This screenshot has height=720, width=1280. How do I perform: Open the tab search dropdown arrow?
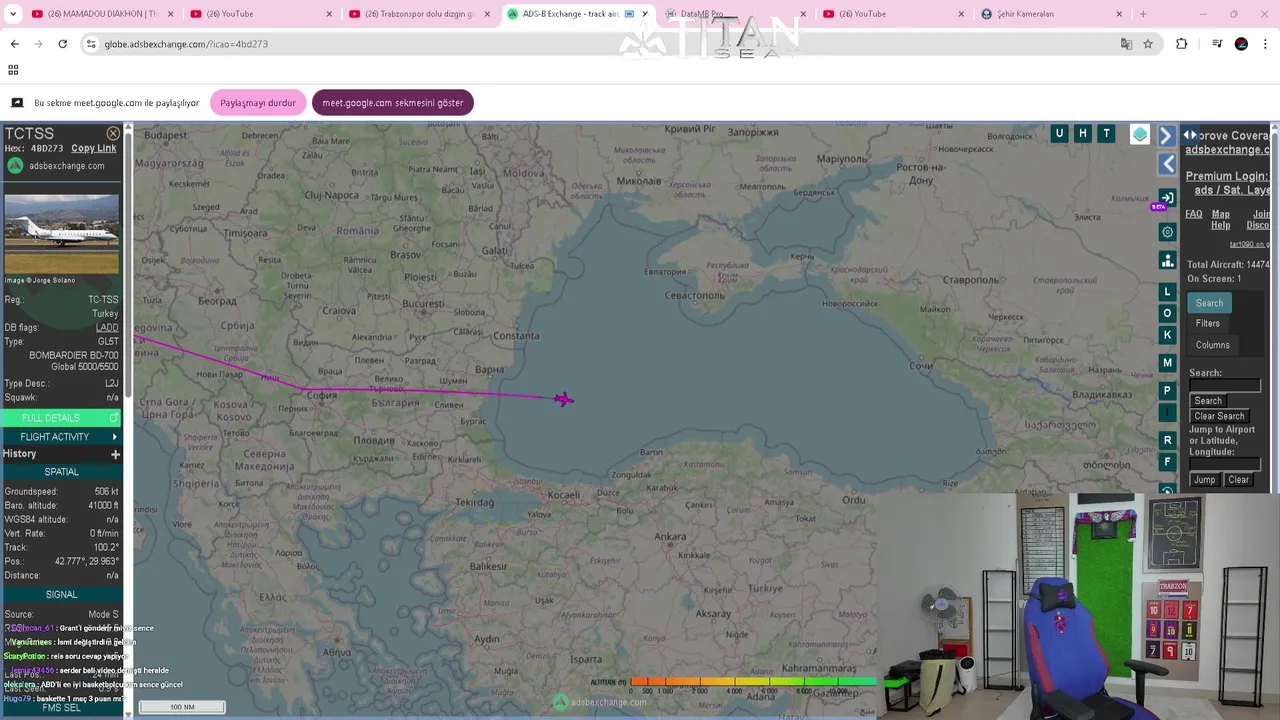click(x=11, y=14)
